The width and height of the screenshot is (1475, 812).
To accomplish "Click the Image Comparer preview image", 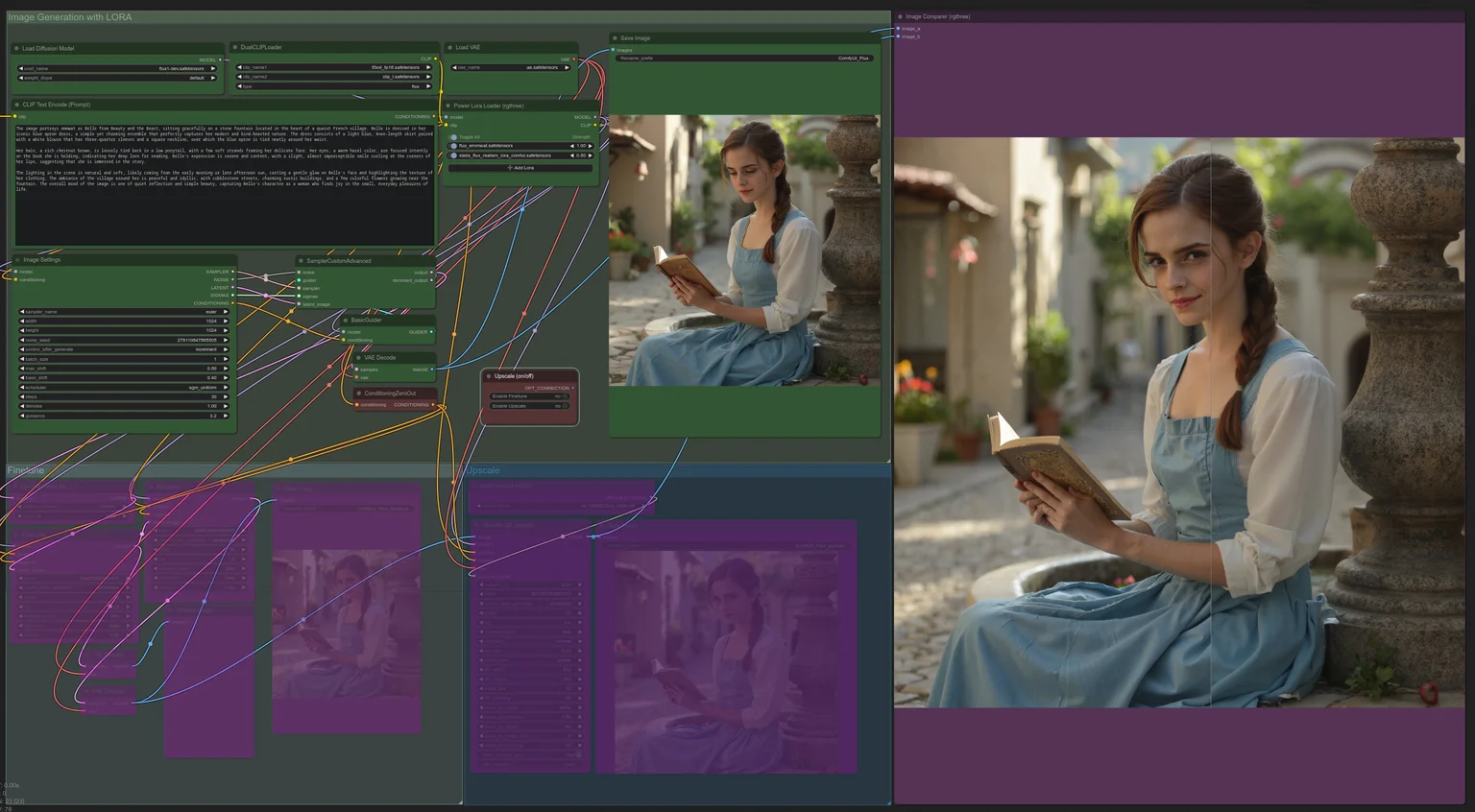I will pyautogui.click(x=1179, y=422).
